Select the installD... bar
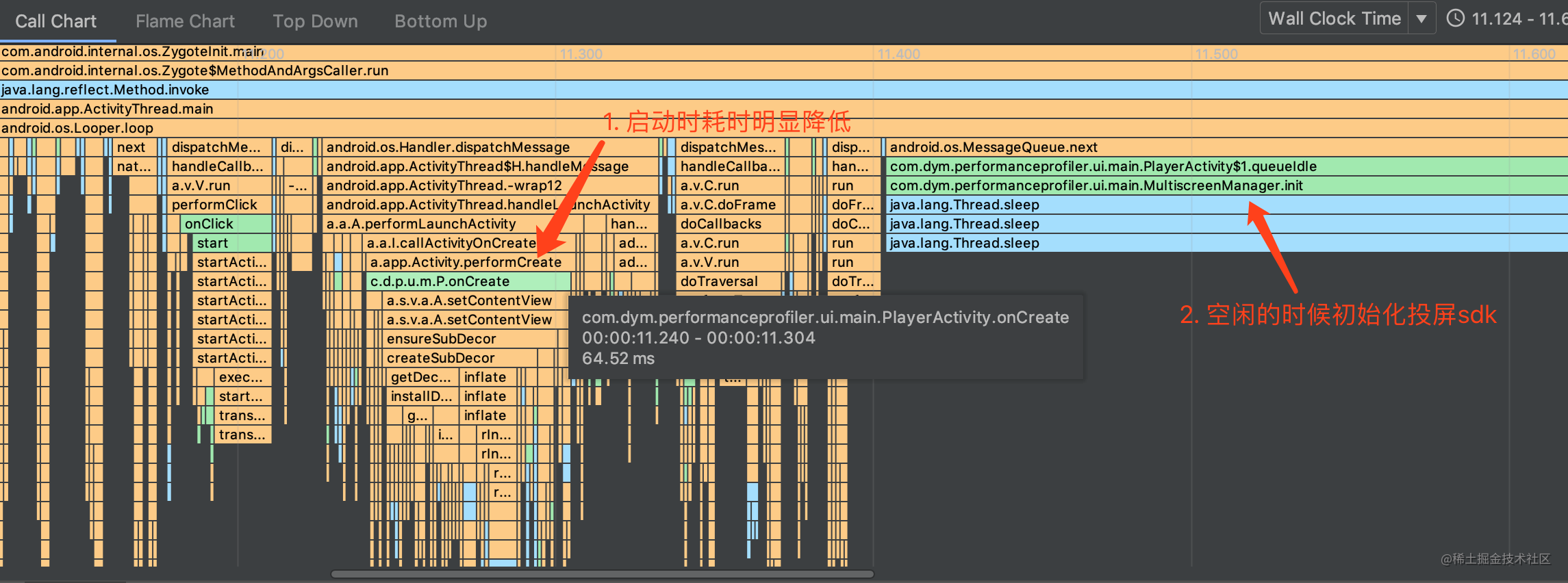The width and height of the screenshot is (1568, 583). coord(421,396)
